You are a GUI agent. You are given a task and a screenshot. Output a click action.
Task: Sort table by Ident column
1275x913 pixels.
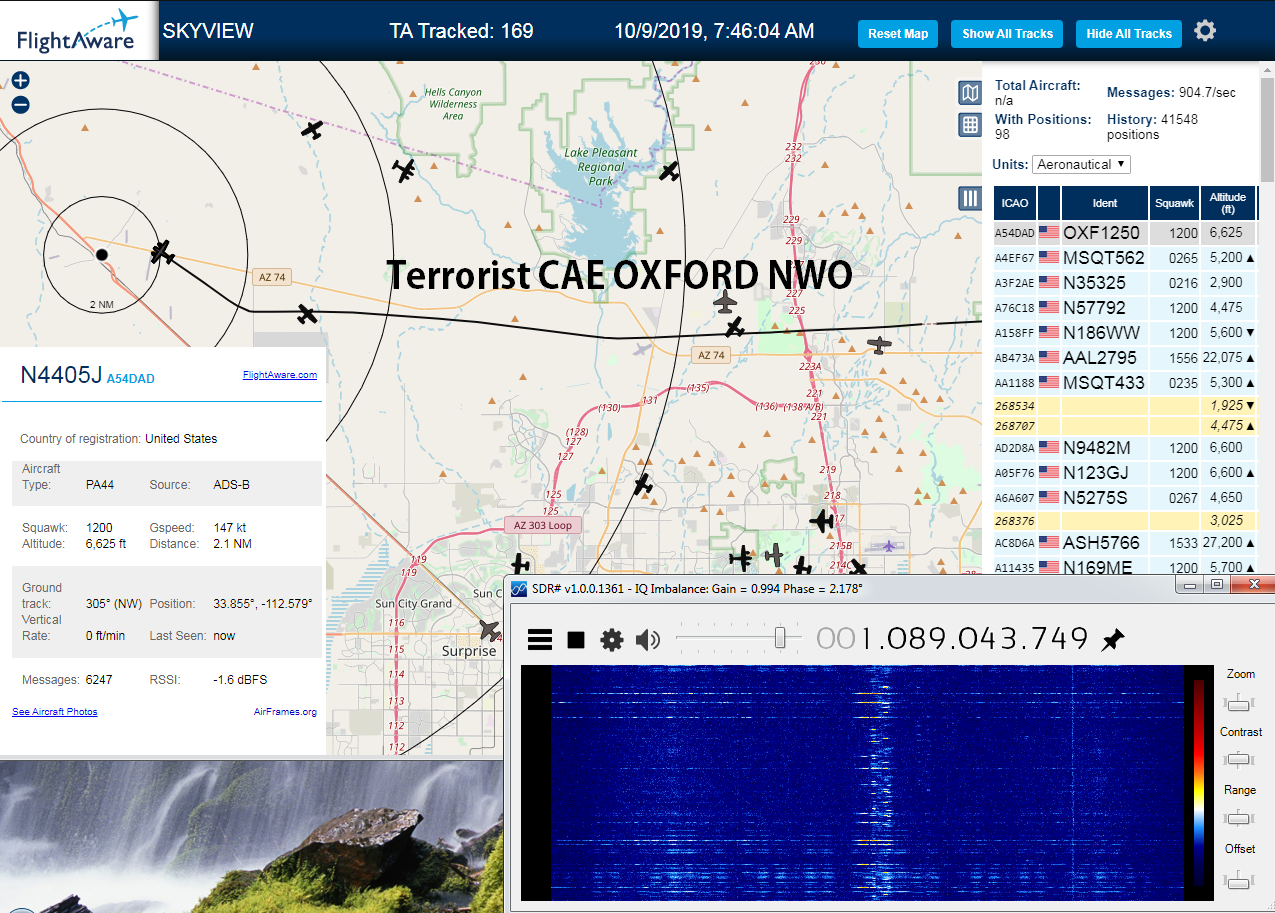[1105, 203]
